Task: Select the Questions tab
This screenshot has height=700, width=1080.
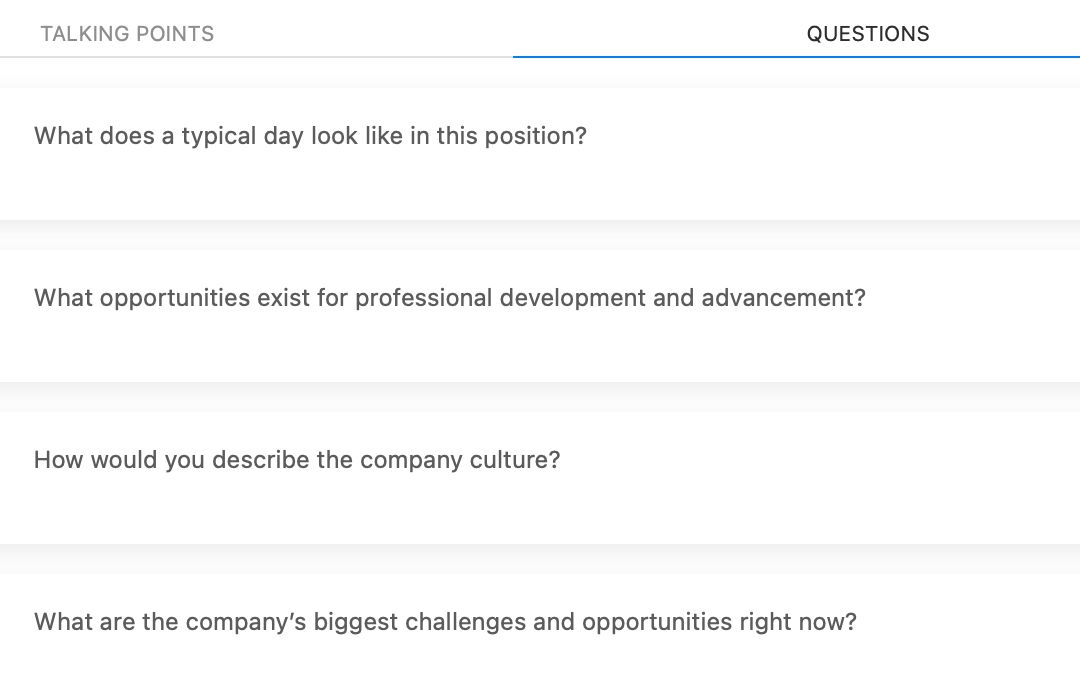Action: click(867, 33)
